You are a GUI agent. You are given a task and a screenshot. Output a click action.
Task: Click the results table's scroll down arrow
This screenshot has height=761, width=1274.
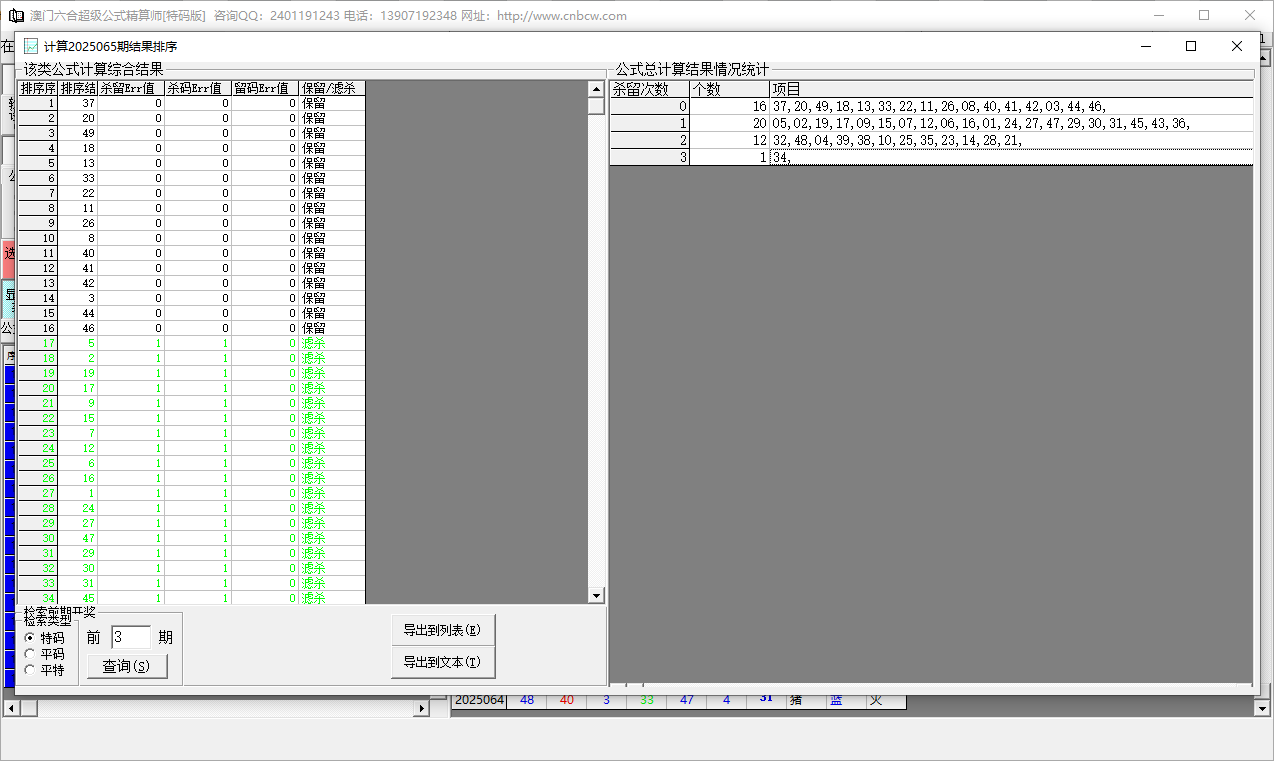(x=596, y=596)
